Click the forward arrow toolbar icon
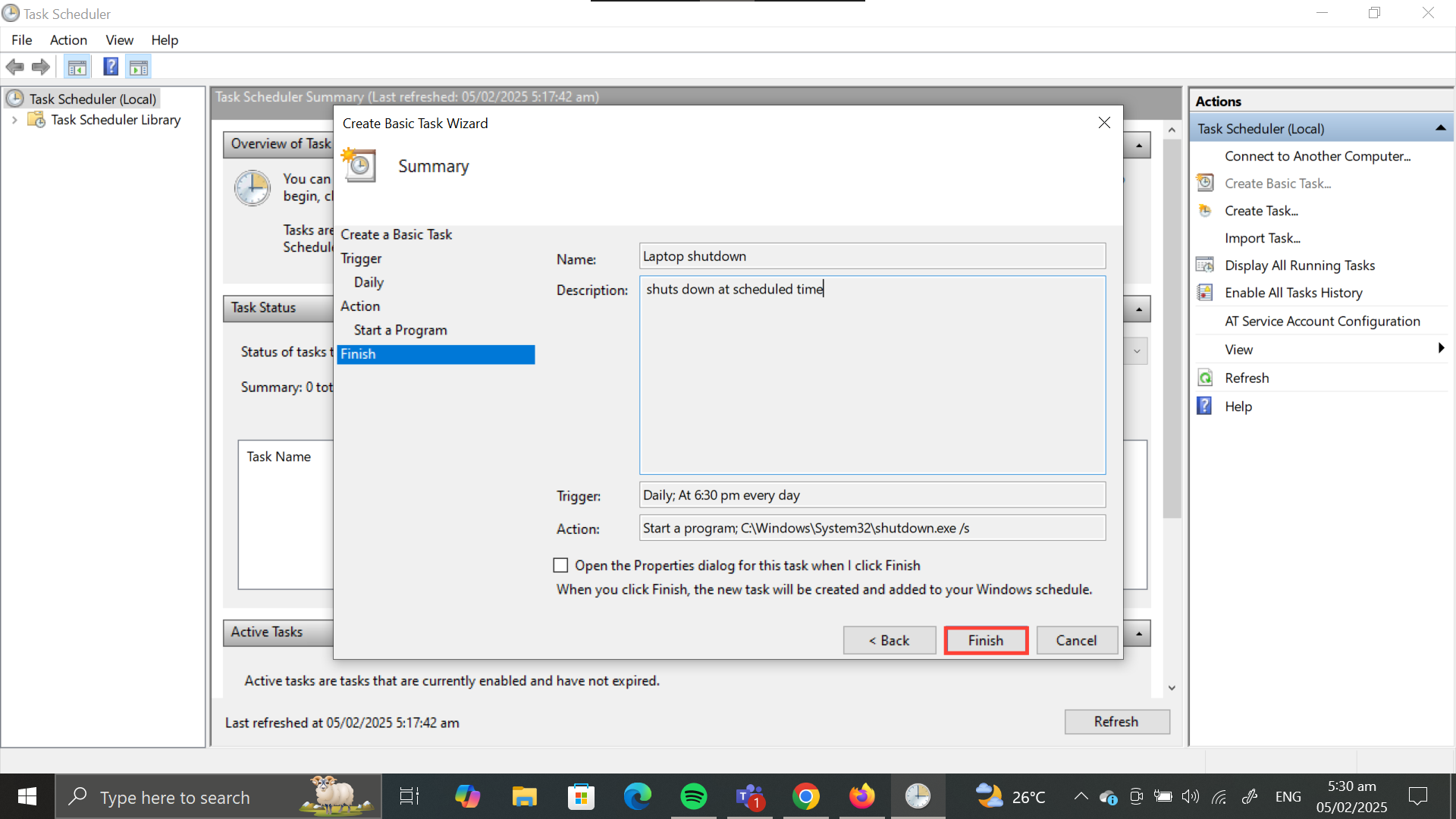 41,67
